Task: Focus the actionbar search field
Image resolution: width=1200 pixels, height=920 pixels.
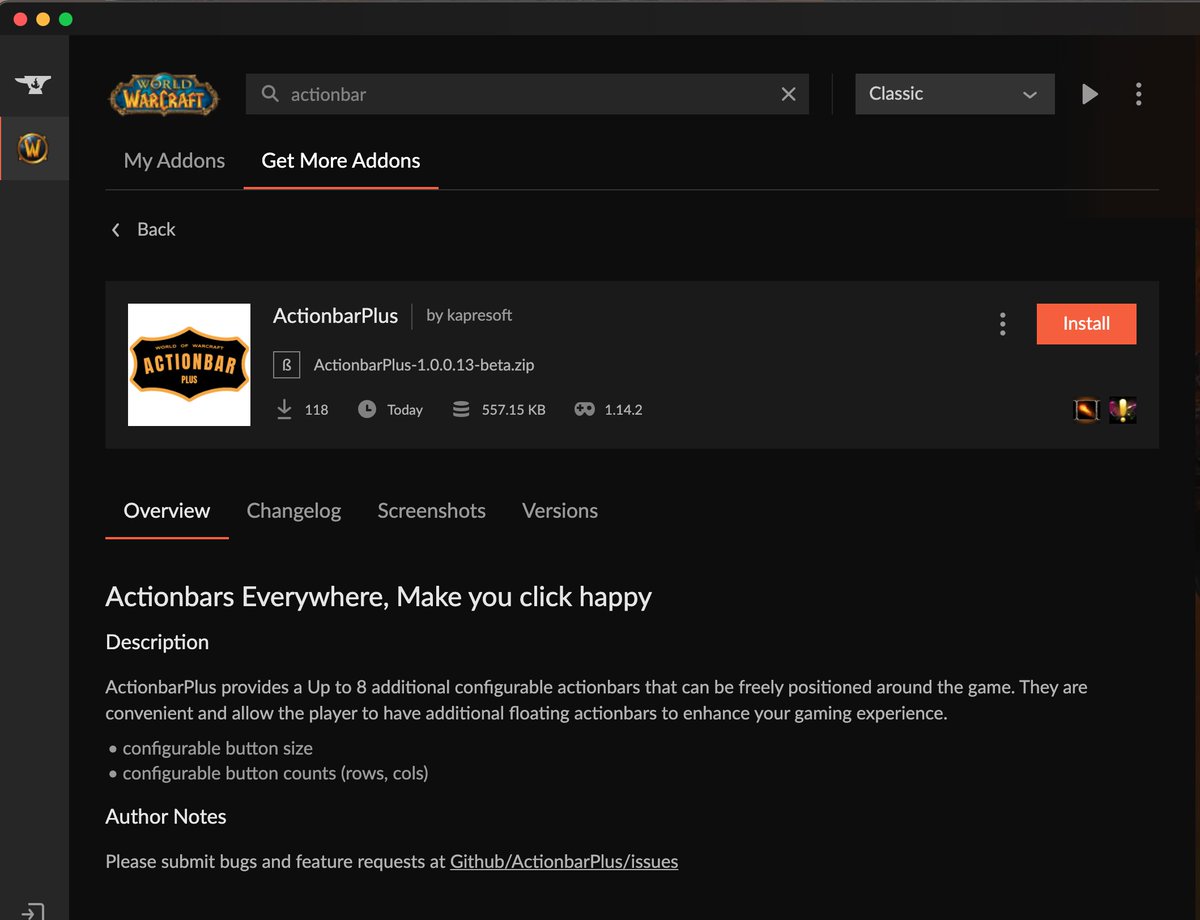Action: (x=527, y=94)
